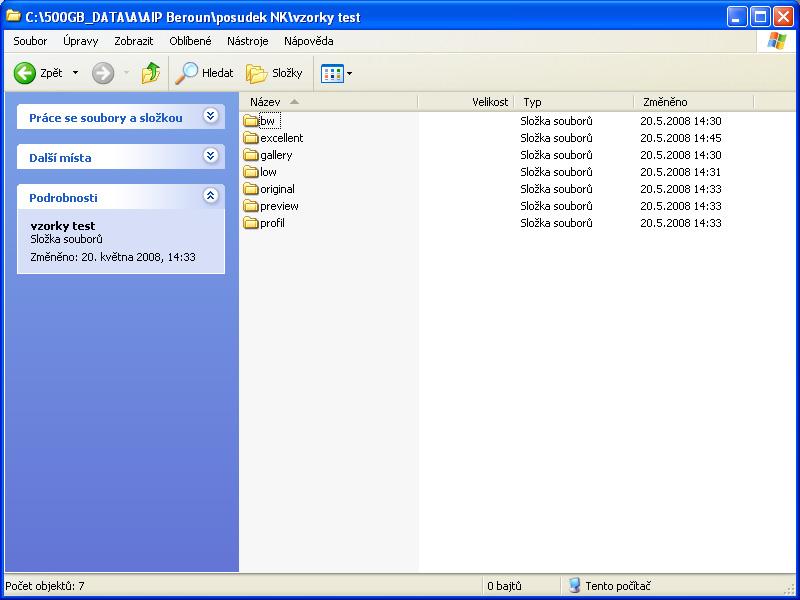Click the Views layout icon
This screenshot has width=800, height=600.
tap(332, 73)
